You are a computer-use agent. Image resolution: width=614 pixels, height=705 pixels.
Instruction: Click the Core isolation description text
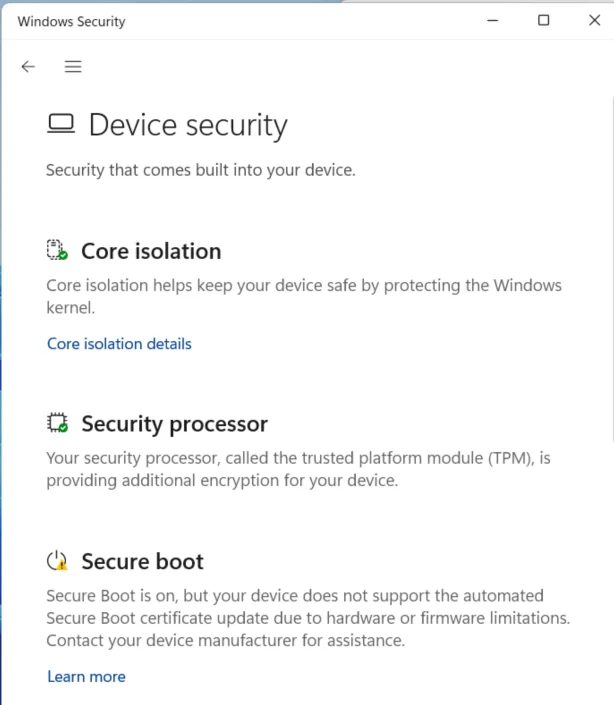(304, 297)
